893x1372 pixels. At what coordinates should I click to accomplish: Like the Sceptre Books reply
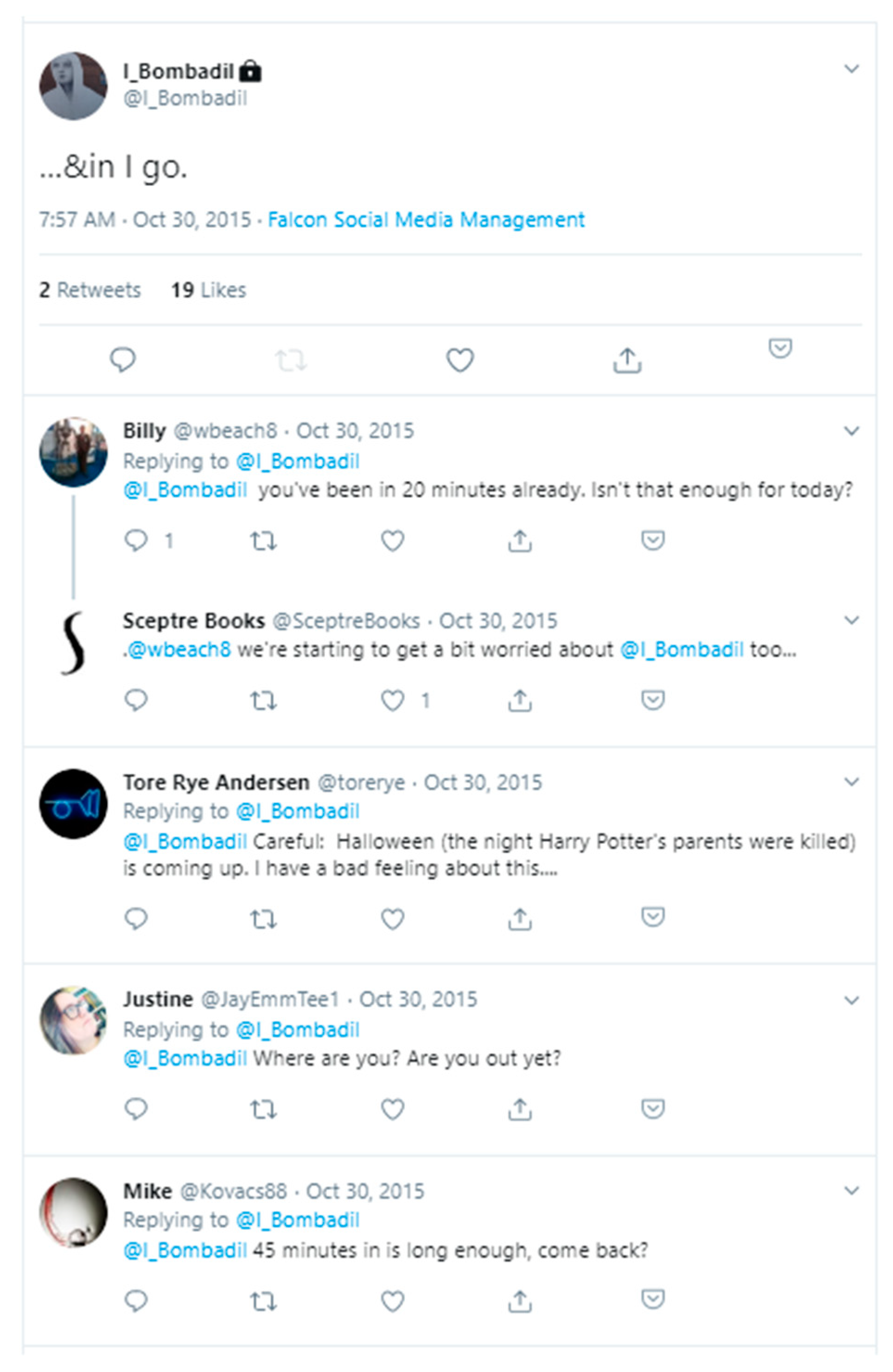[392, 700]
